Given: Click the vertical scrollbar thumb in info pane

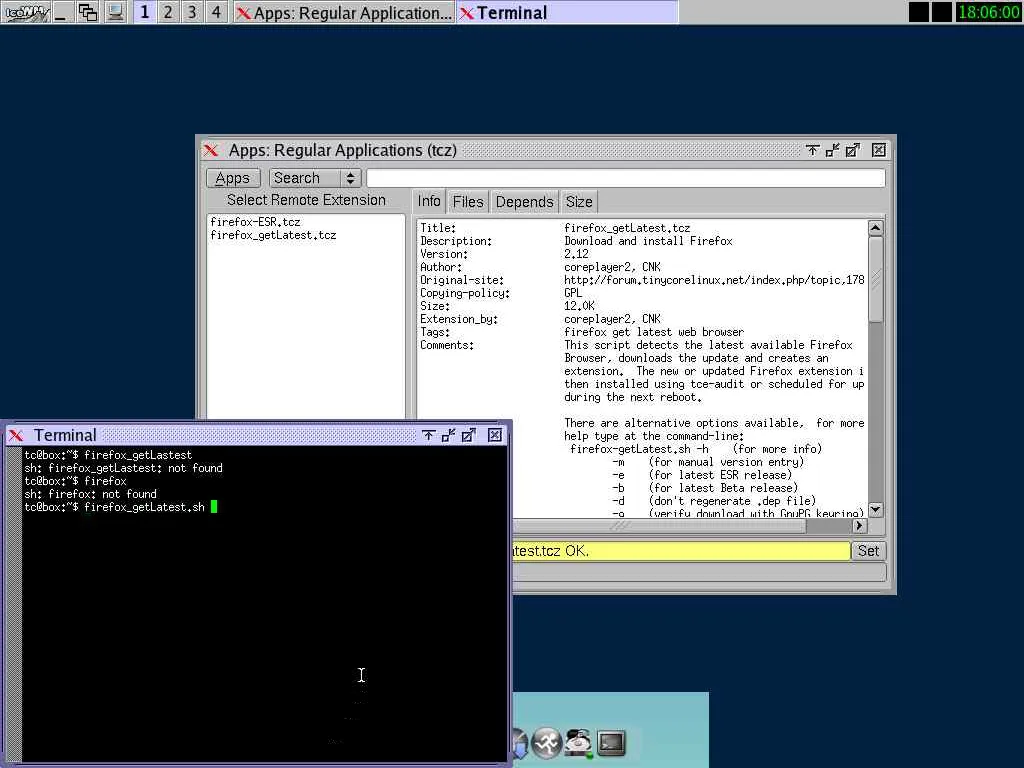Looking at the screenshot, I should (x=876, y=280).
